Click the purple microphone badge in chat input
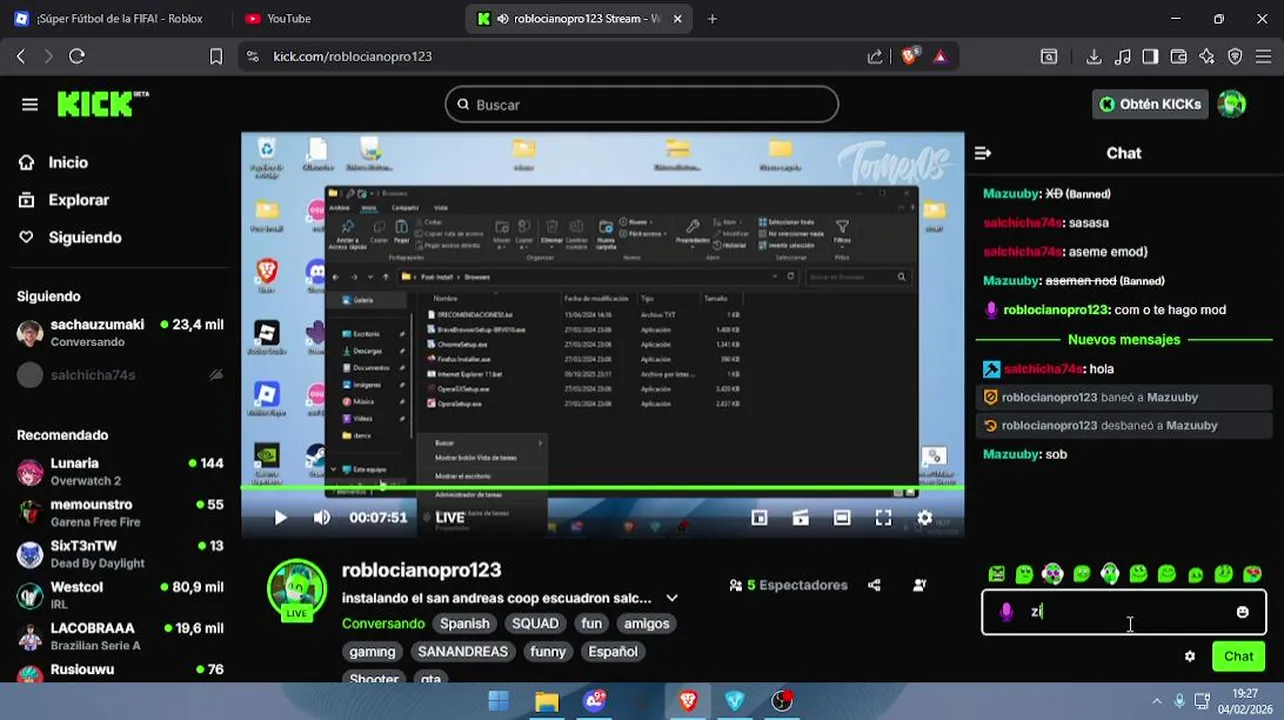Viewport: 1284px width, 720px height. tap(1006, 612)
